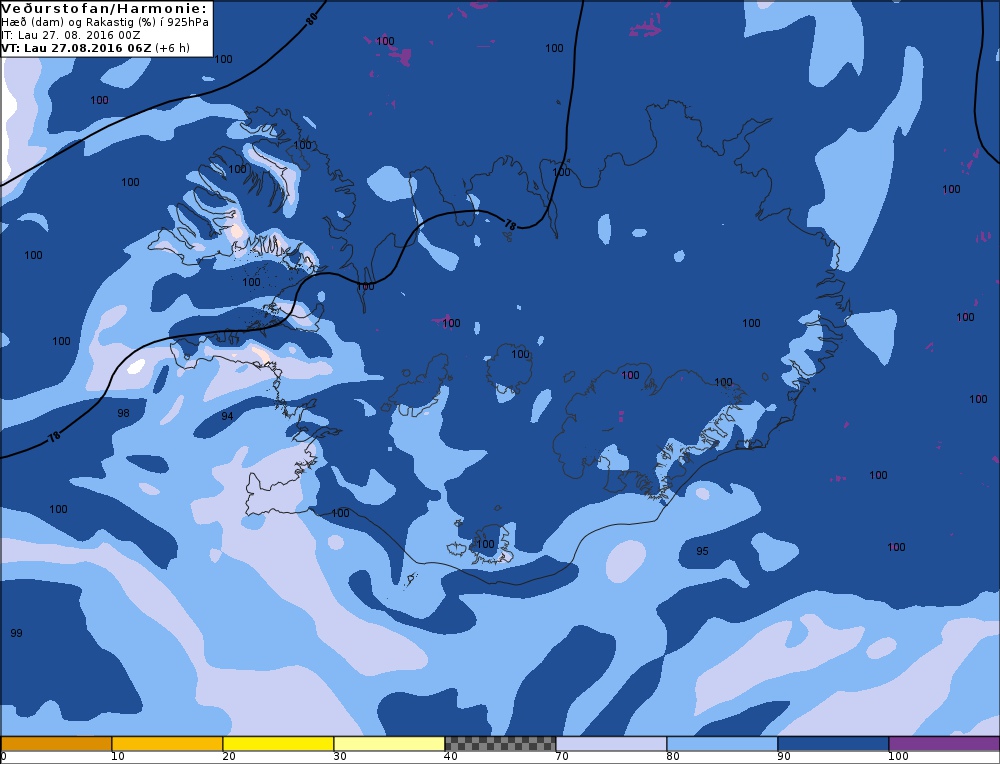Click the '(+6 h)' forecast offset text
The width and height of the screenshot is (1000, 764).
(x=172, y=48)
